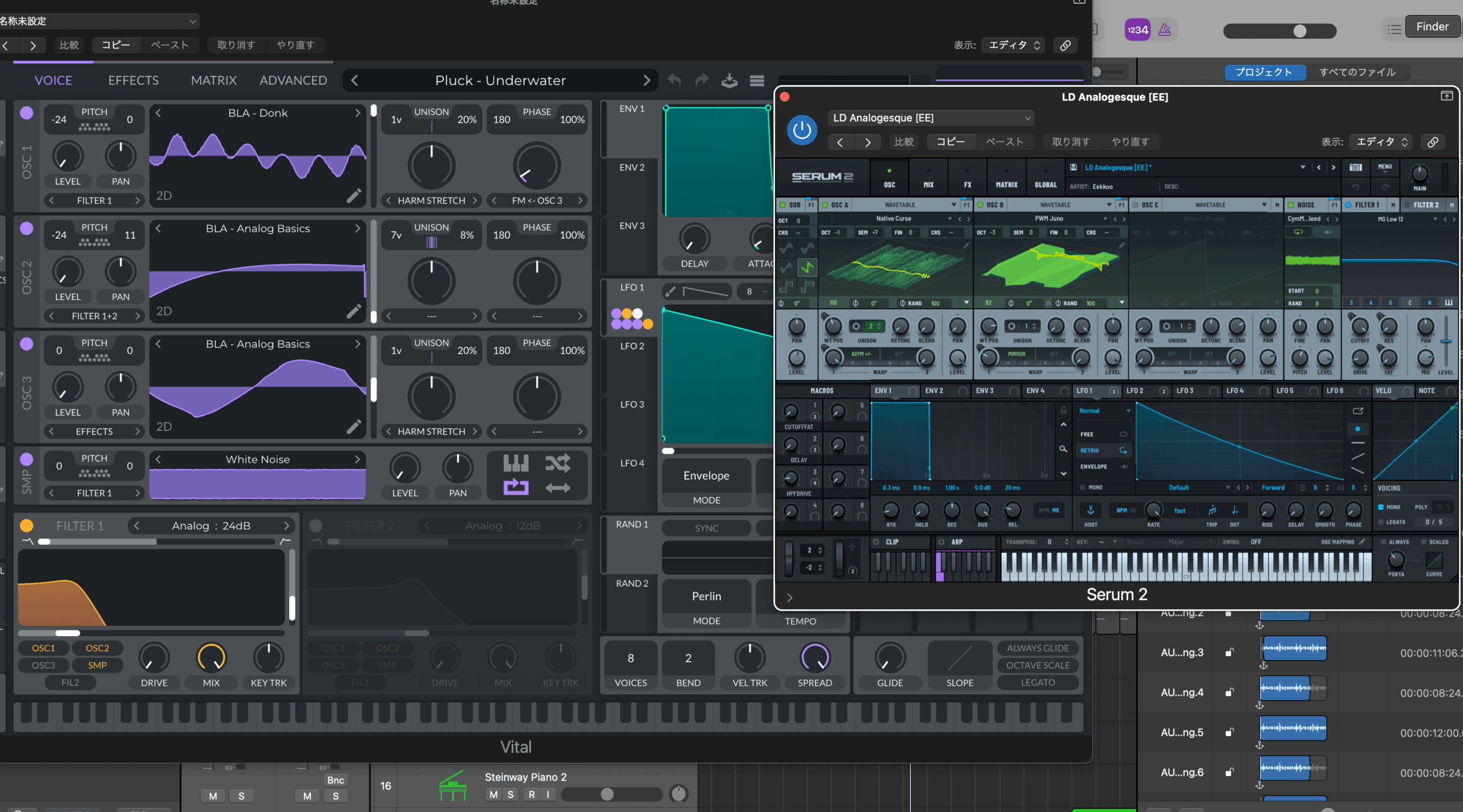Image resolution: width=1463 pixels, height=812 pixels.
Task: Click the VOICES count field showing 8
Action: coord(630,658)
